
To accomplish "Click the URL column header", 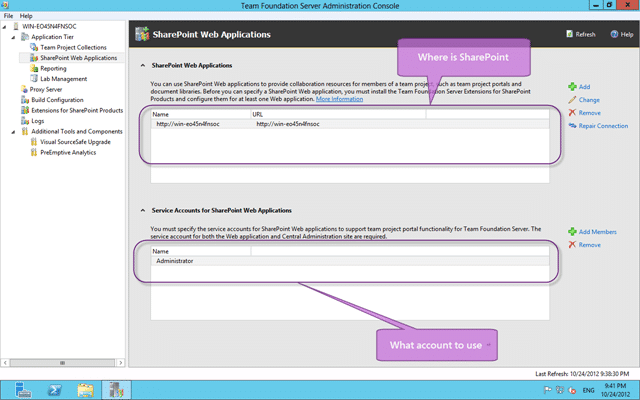I will click(x=338, y=114).
